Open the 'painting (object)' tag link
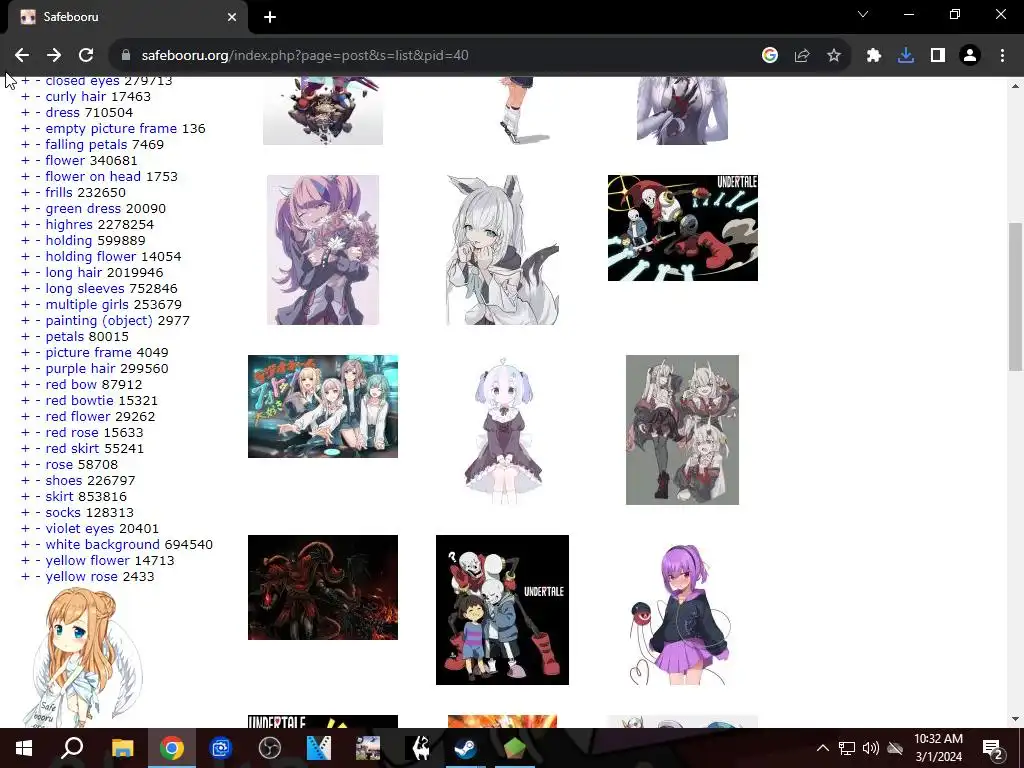 pyautogui.click(x=99, y=321)
